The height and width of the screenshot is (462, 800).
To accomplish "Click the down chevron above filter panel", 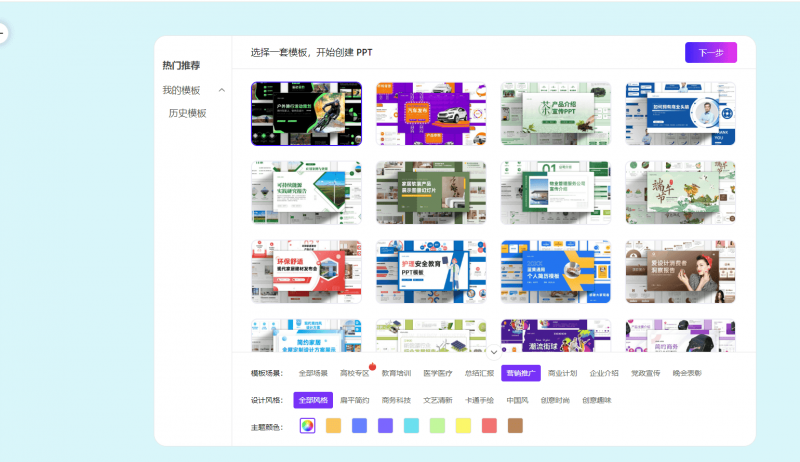I will pyautogui.click(x=493, y=351).
